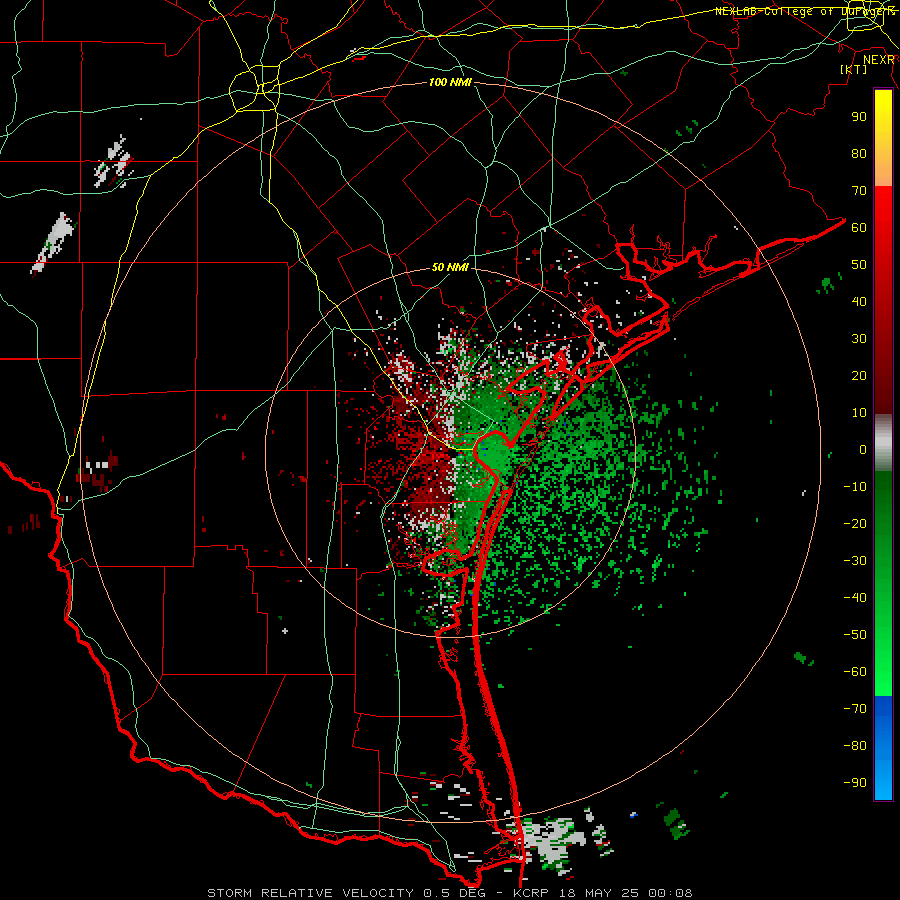This screenshot has height=900, width=900.
Task: Click the positive 80 scale value
Action: tap(859, 153)
